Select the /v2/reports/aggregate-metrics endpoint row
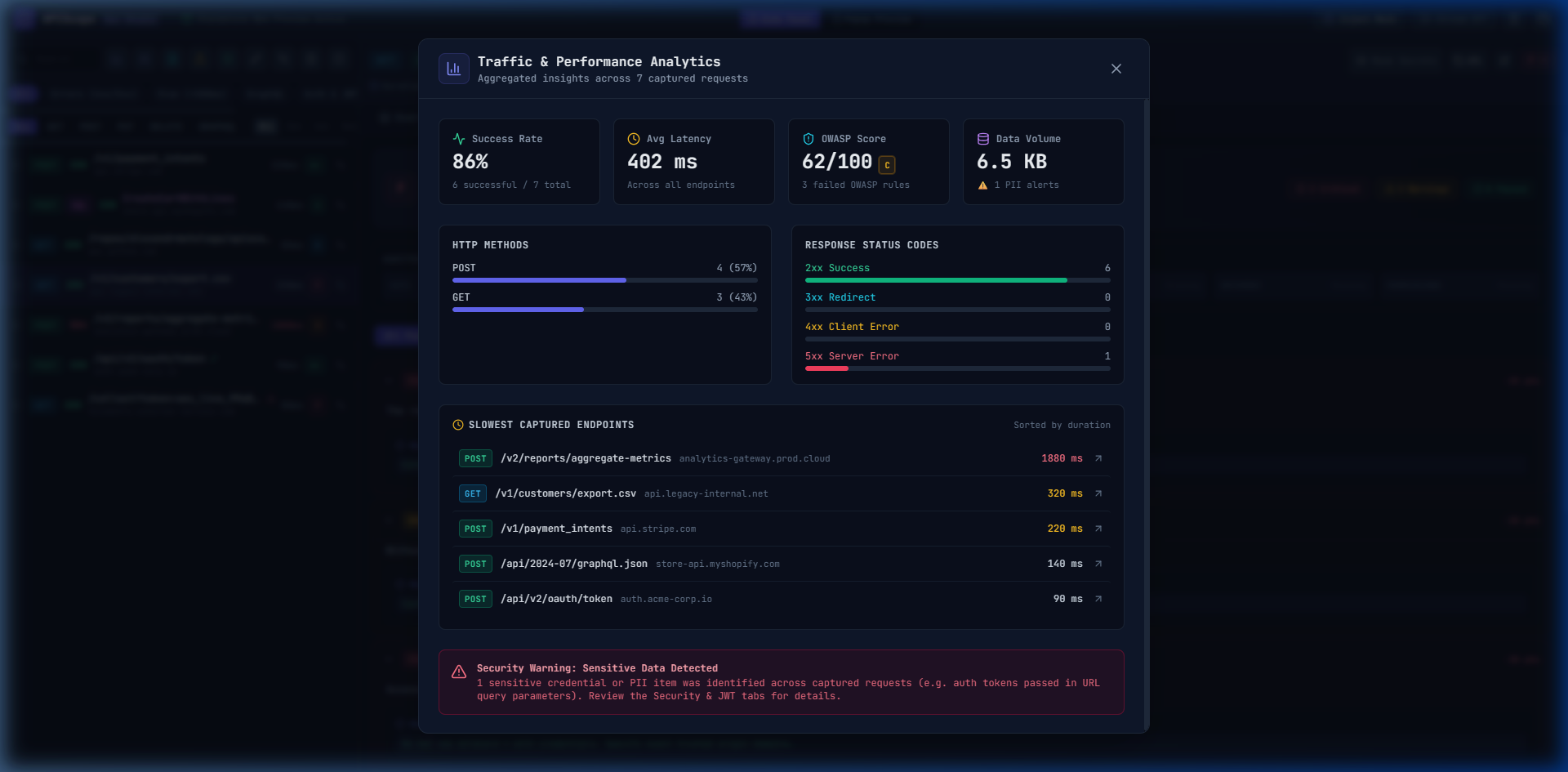This screenshot has height=772, width=1568. 782,458
